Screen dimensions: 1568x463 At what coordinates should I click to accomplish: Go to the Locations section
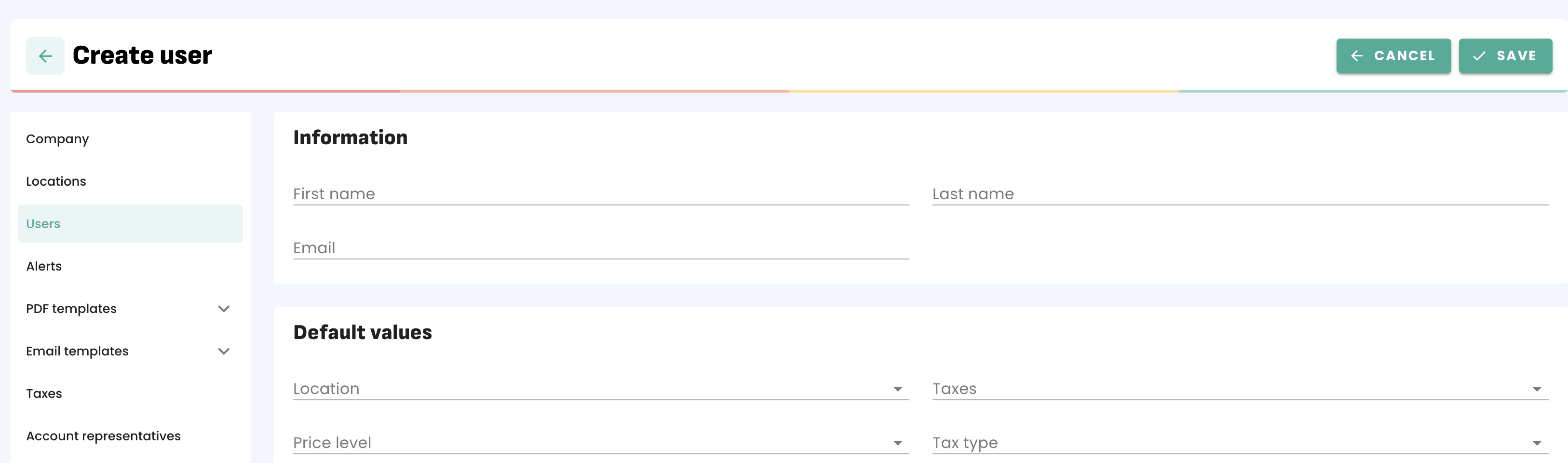56,181
